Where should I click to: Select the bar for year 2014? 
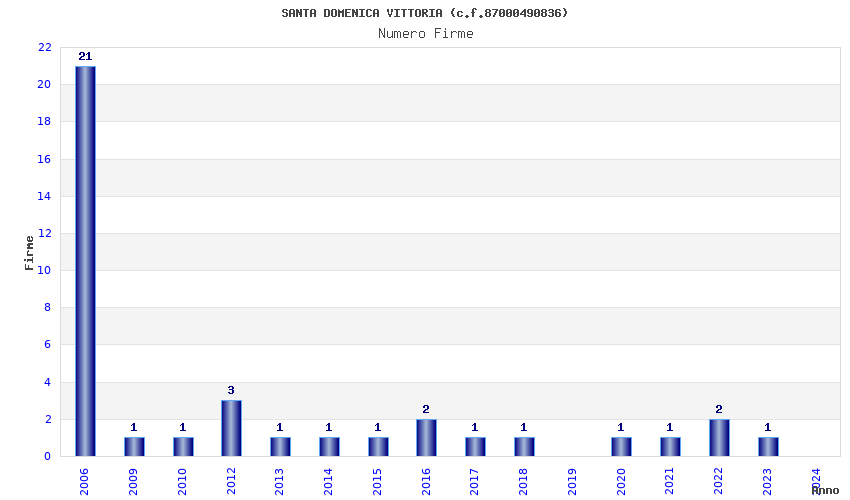[x=329, y=447]
